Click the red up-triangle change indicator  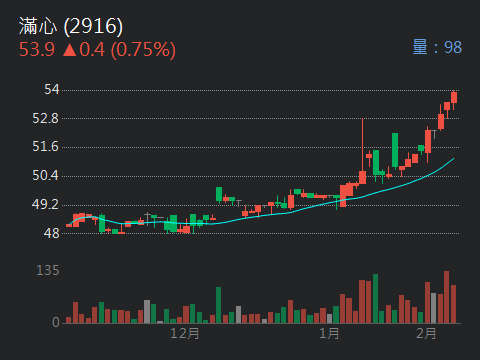pyautogui.click(x=69, y=50)
